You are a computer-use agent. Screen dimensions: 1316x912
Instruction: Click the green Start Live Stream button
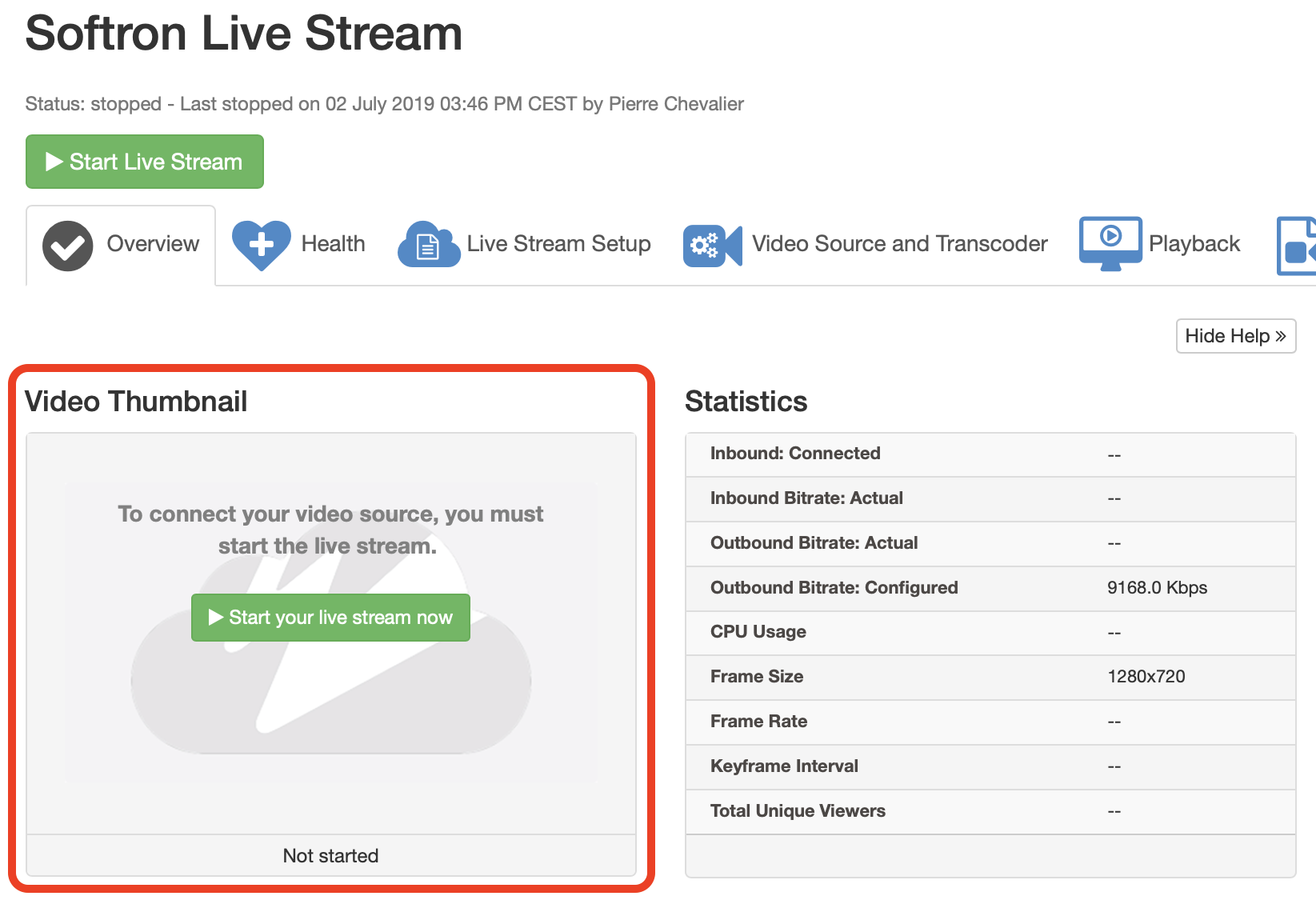coord(145,162)
